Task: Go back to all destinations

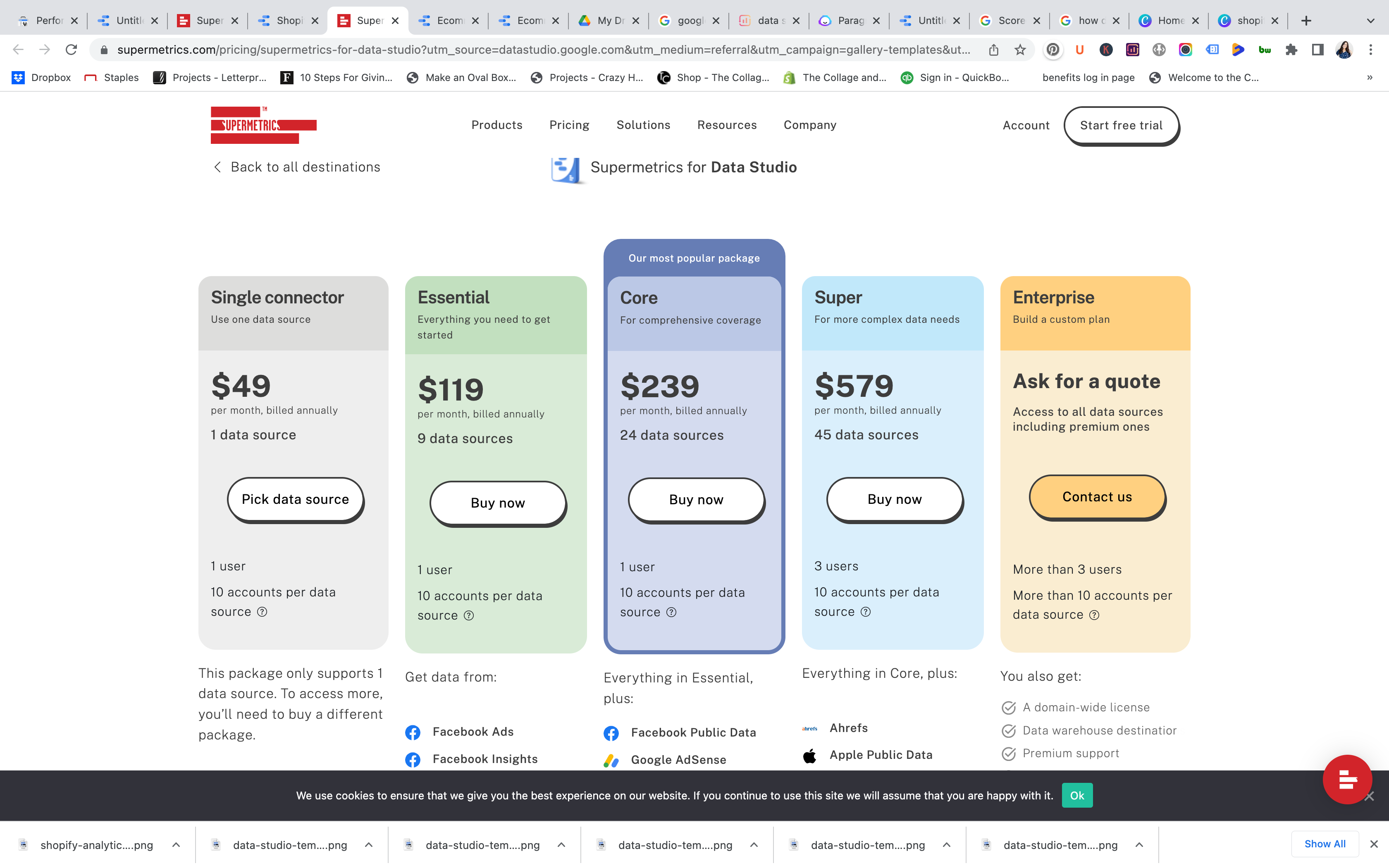Action: point(297,167)
